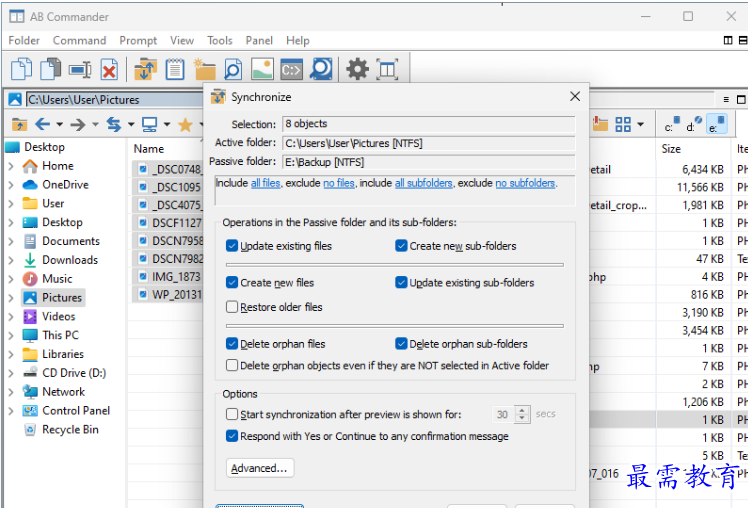This screenshot has height=508, width=748.
Task: Open the Back arrow history dropdown
Action: [x=60, y=124]
